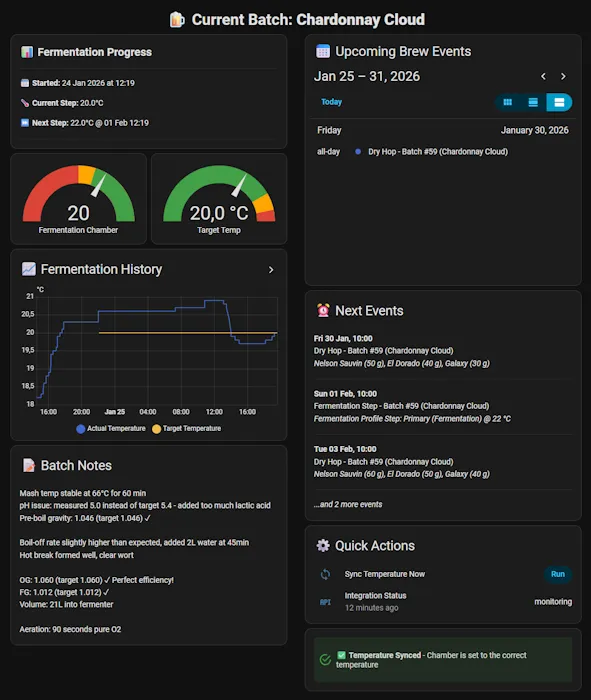Click Fermentation Profile Step Primary @ 22 °C
Viewport: 591px width, 700px height.
[x=412, y=419]
